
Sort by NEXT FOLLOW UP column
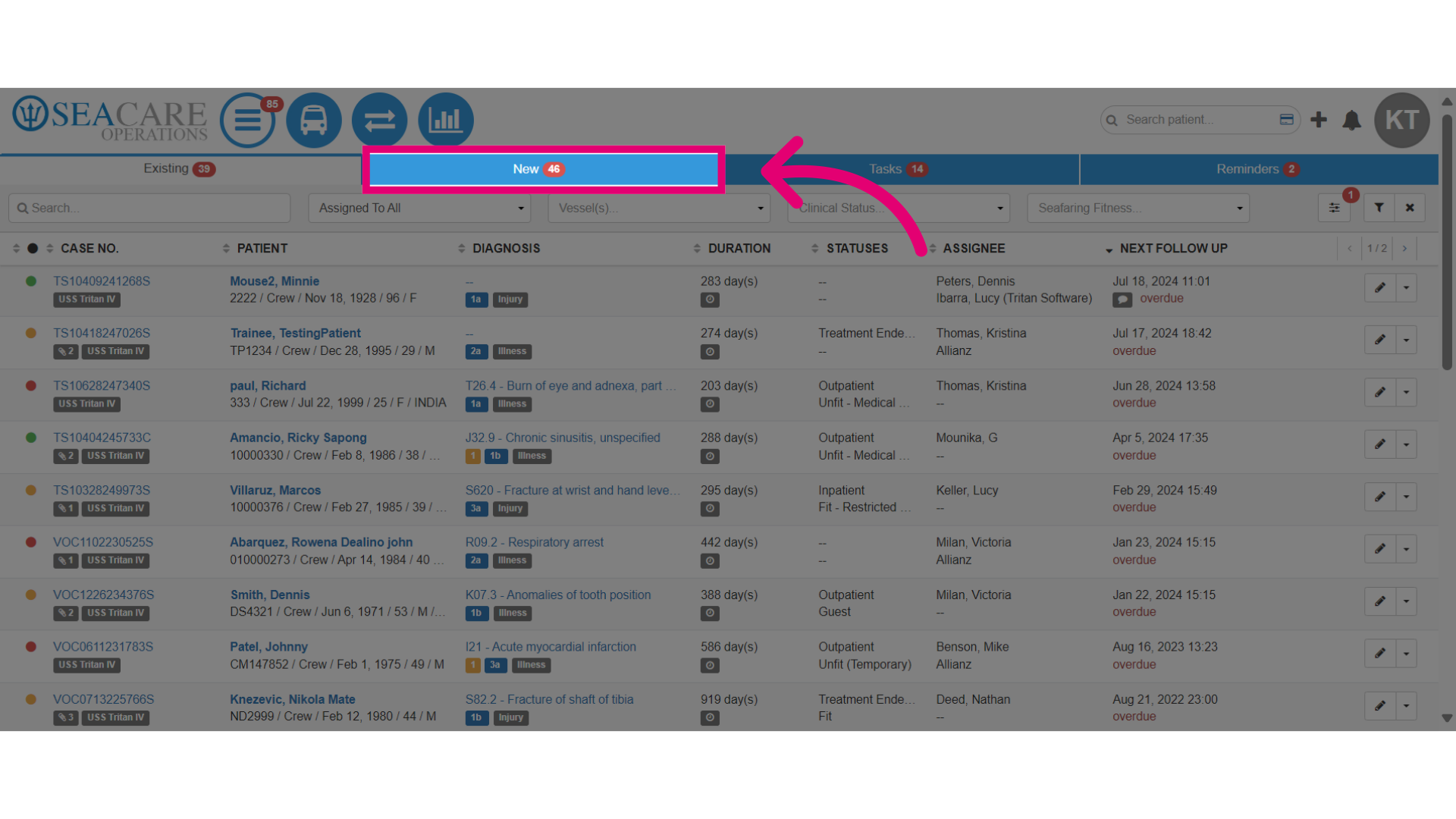point(1173,248)
